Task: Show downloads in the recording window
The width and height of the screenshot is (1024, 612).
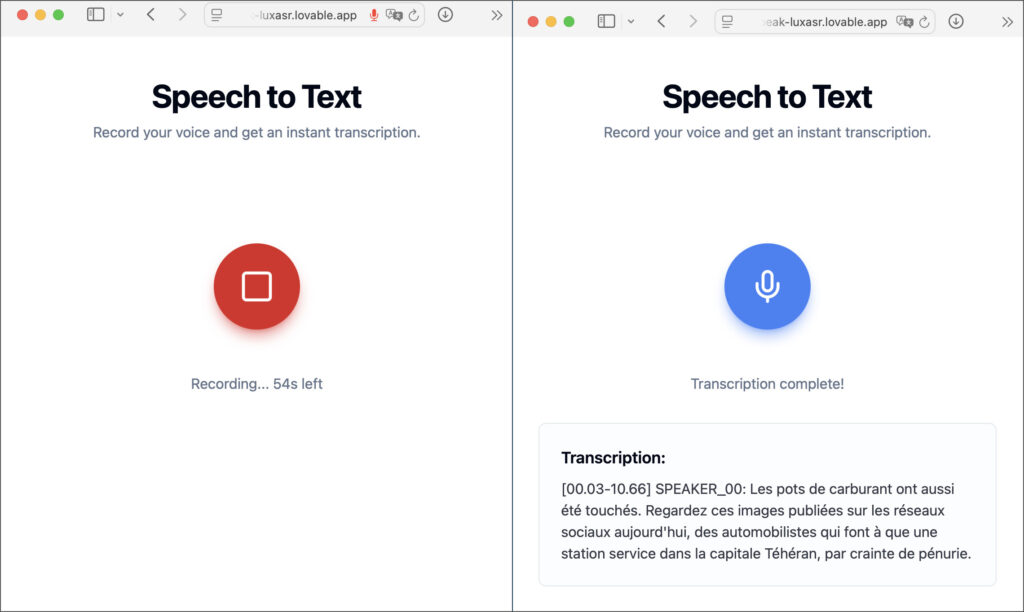Action: click(445, 15)
